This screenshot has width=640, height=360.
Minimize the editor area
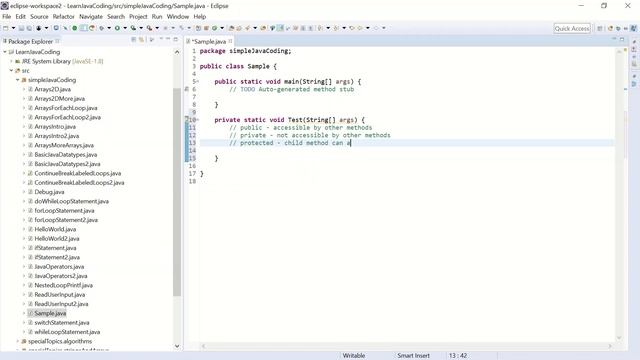[613, 39]
